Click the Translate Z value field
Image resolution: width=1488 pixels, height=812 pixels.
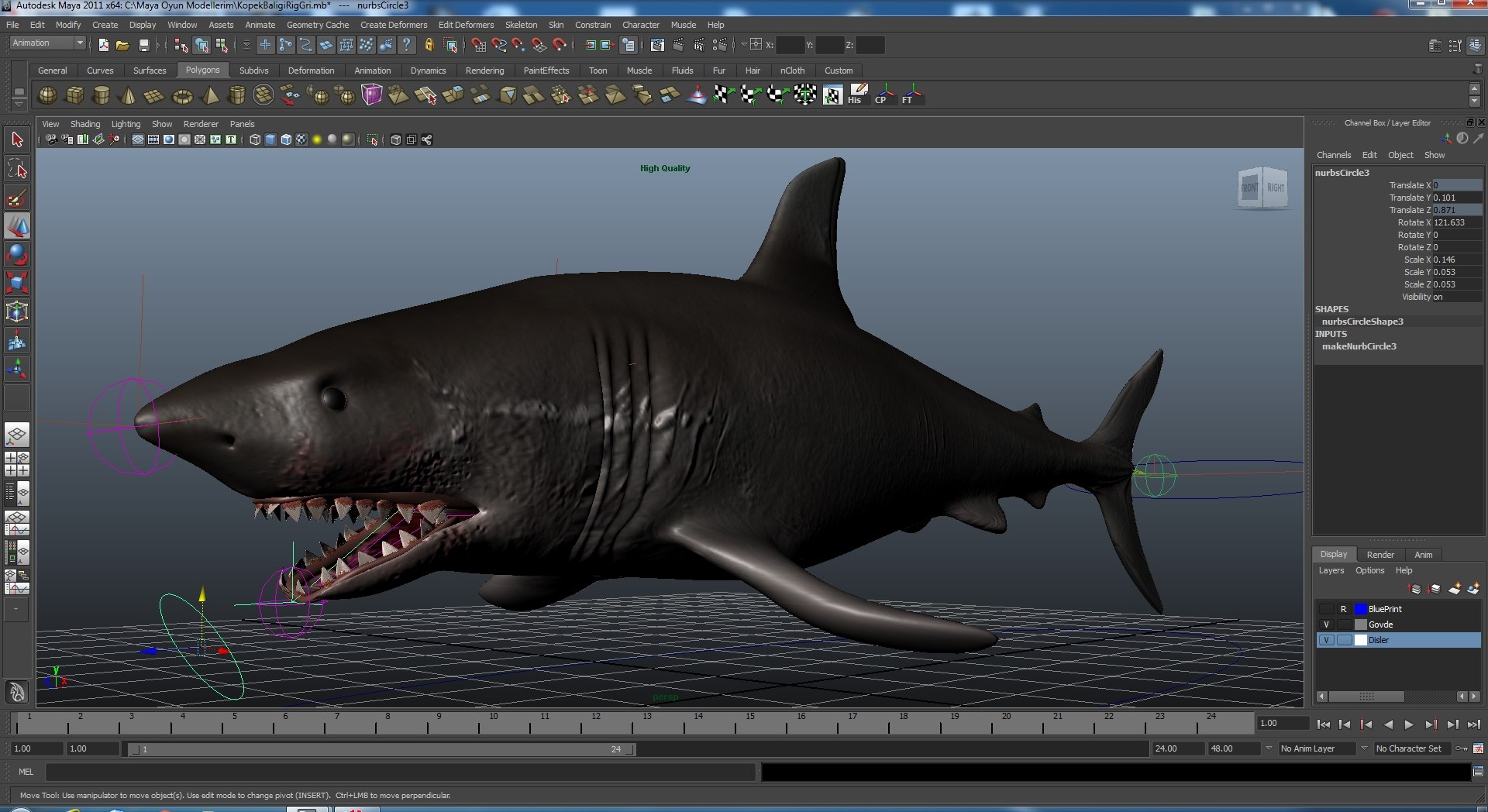(x=1457, y=210)
